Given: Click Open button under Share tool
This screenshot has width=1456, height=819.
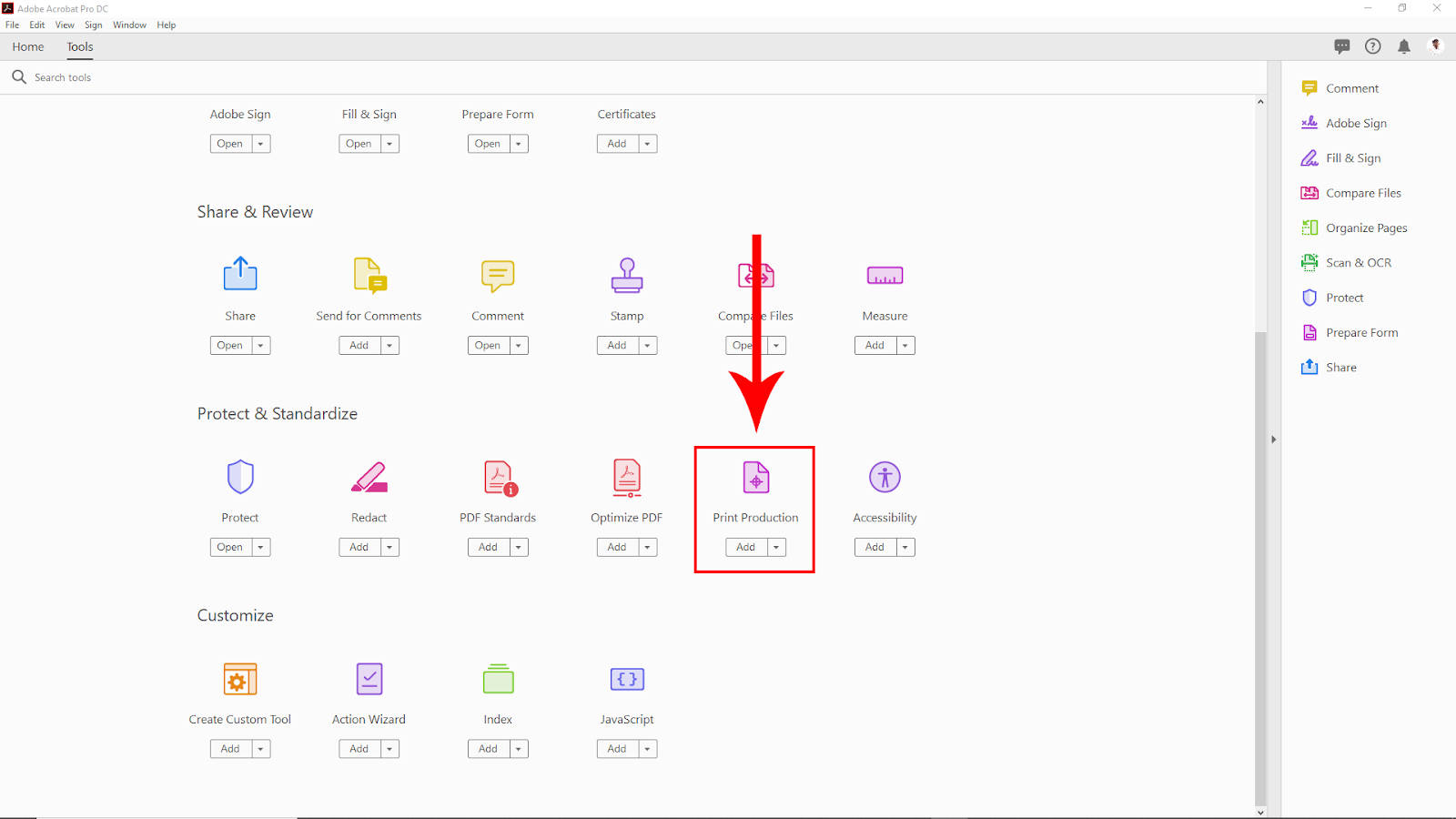Looking at the screenshot, I should [231, 346].
